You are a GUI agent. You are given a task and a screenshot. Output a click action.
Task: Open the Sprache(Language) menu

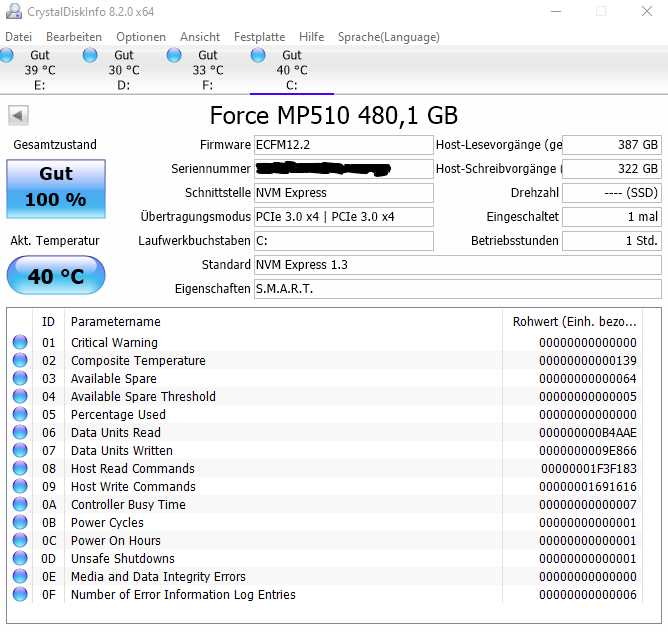(389, 37)
